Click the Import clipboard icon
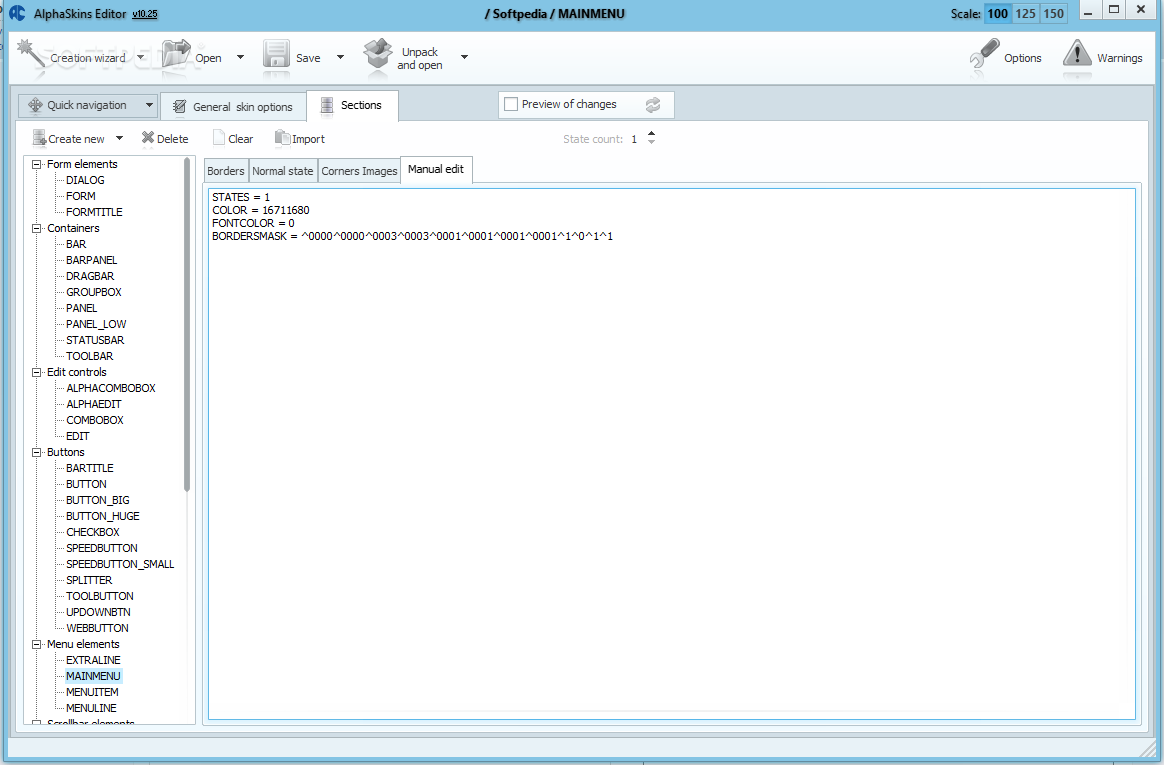This screenshot has width=1164, height=765. coord(282,138)
